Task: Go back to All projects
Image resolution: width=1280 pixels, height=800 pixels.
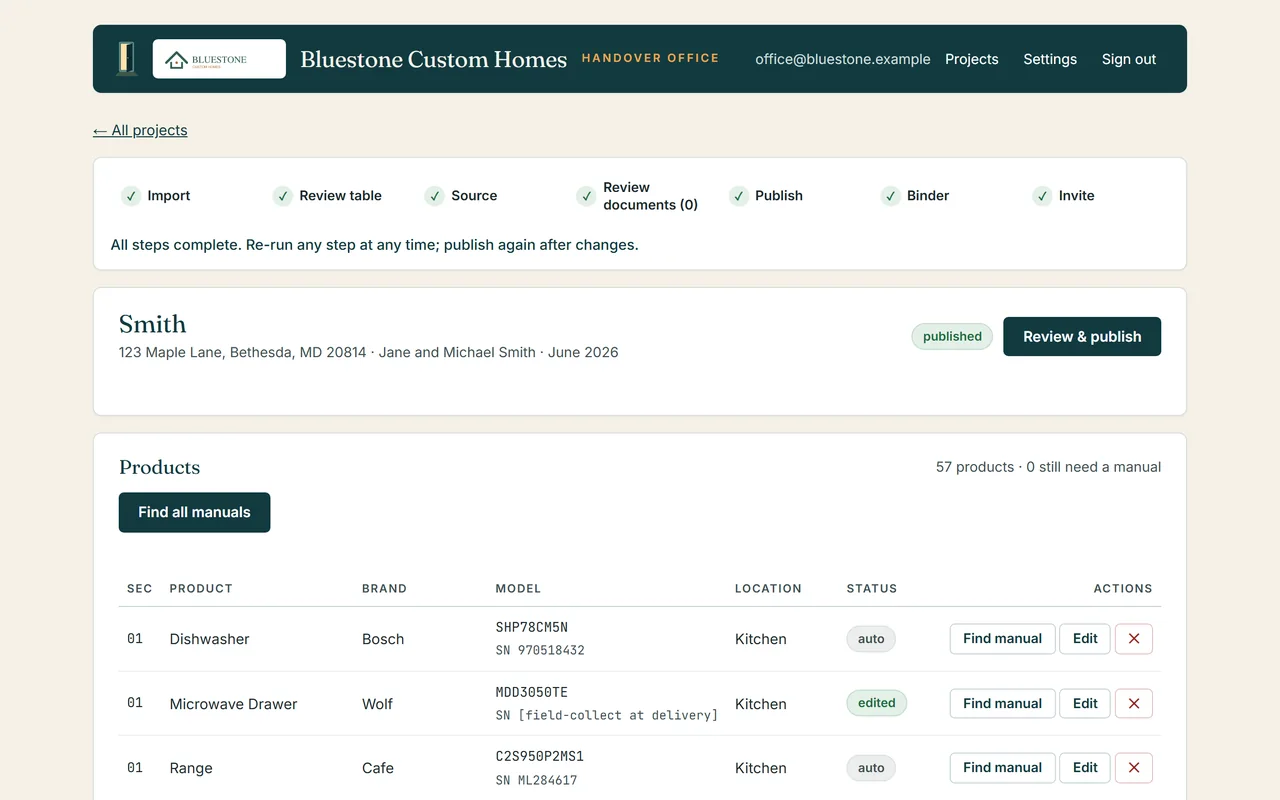Action: pos(140,130)
